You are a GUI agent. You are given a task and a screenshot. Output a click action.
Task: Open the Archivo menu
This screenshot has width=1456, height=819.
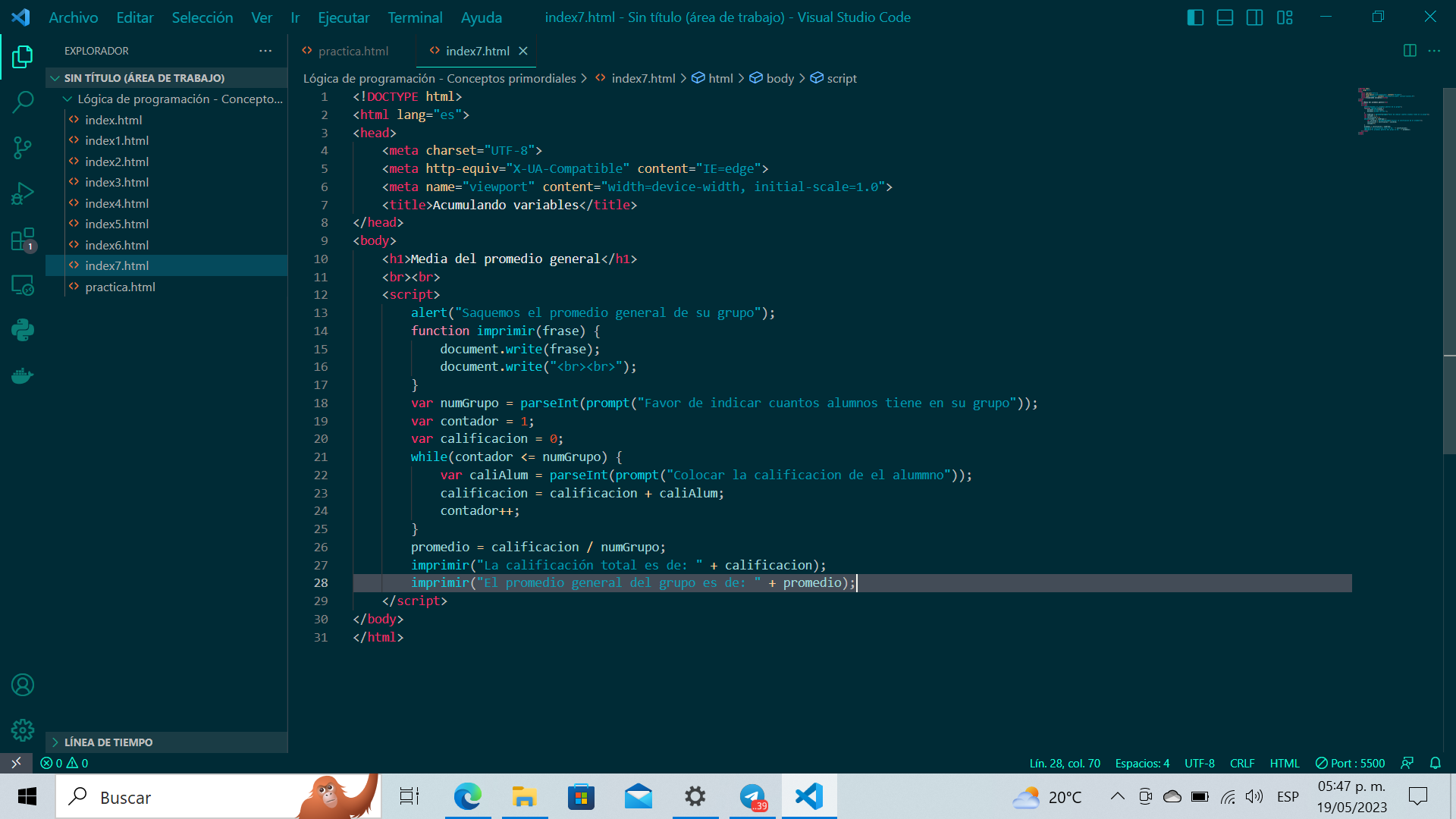73,17
